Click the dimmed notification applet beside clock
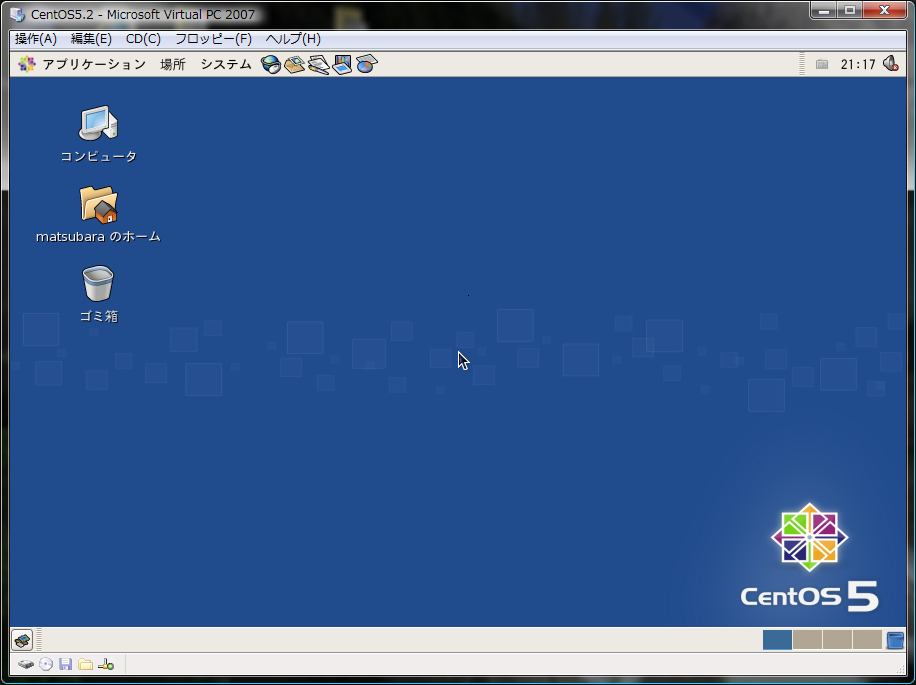916x685 pixels. pos(822,64)
